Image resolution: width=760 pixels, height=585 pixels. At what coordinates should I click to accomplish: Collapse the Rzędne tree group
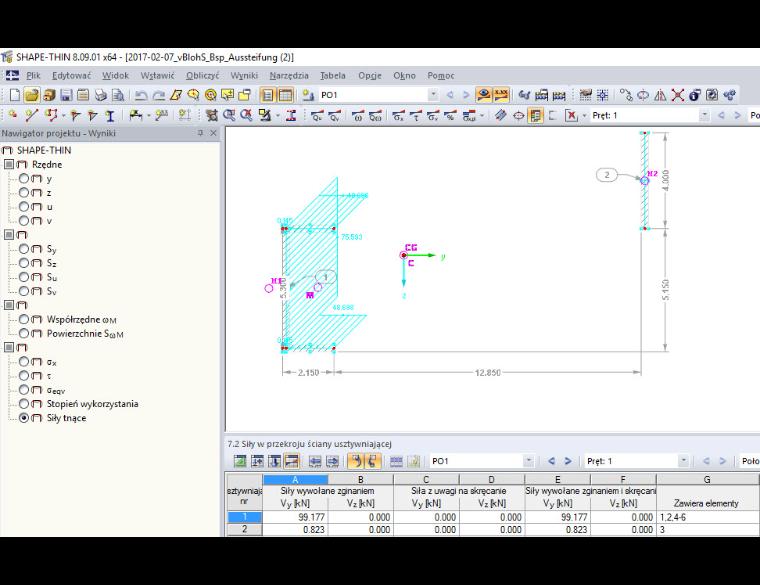coord(9,164)
